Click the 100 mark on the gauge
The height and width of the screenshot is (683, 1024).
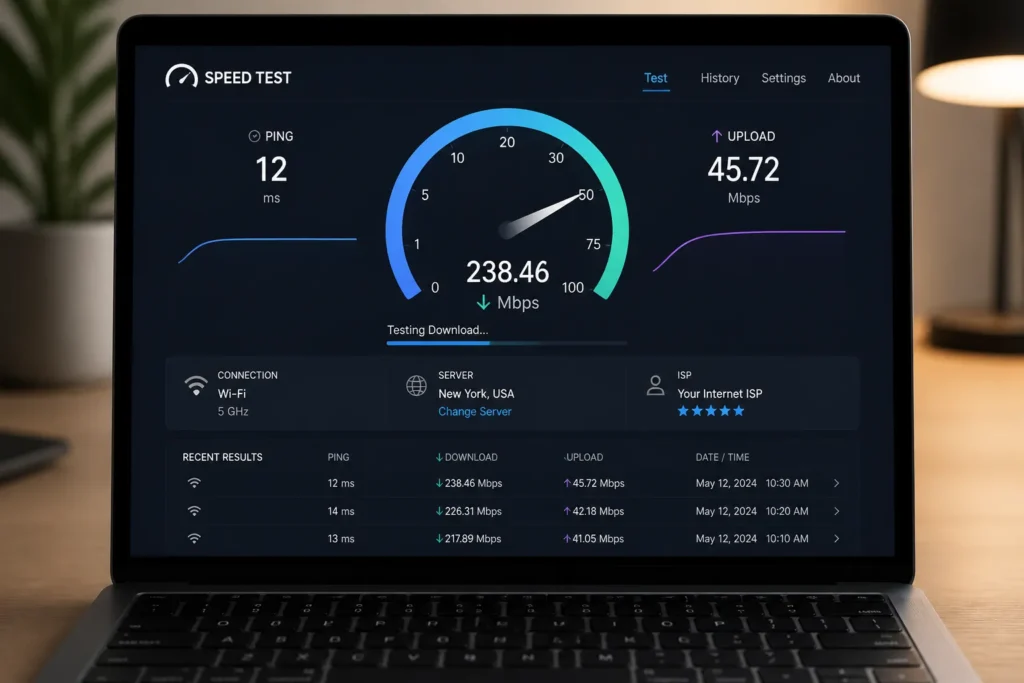point(573,287)
